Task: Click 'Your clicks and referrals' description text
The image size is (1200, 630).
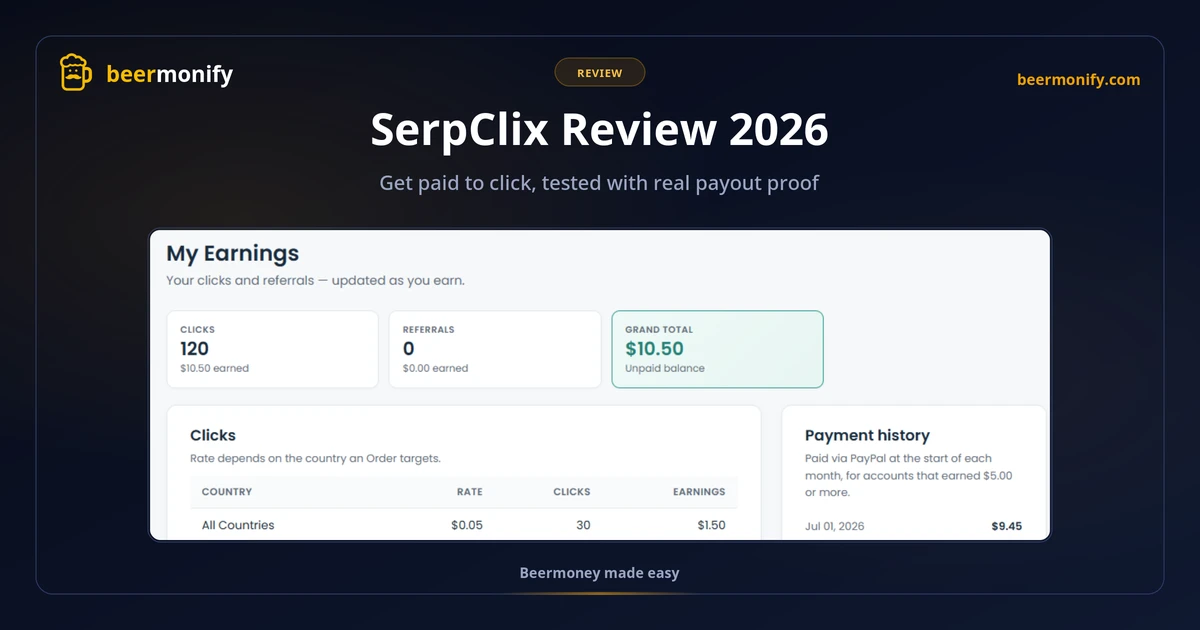Action: (315, 281)
